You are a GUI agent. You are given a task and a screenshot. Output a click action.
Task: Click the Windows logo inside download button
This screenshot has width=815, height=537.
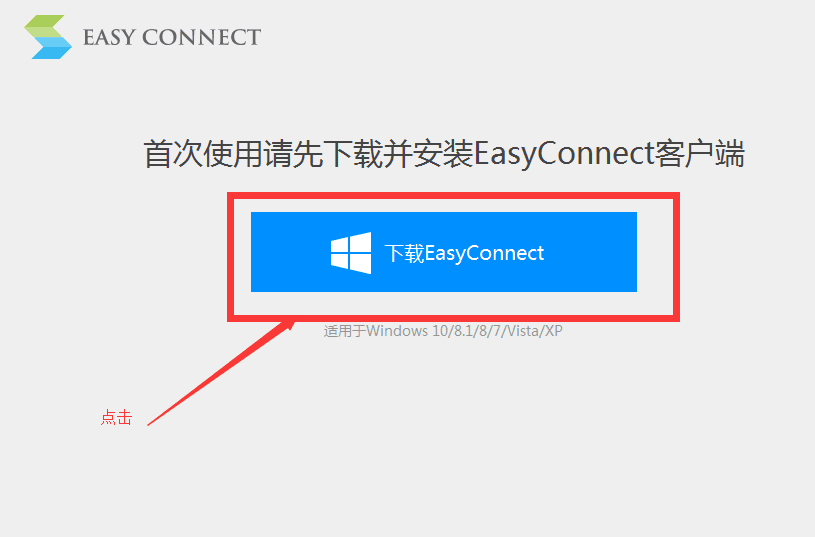pos(351,253)
